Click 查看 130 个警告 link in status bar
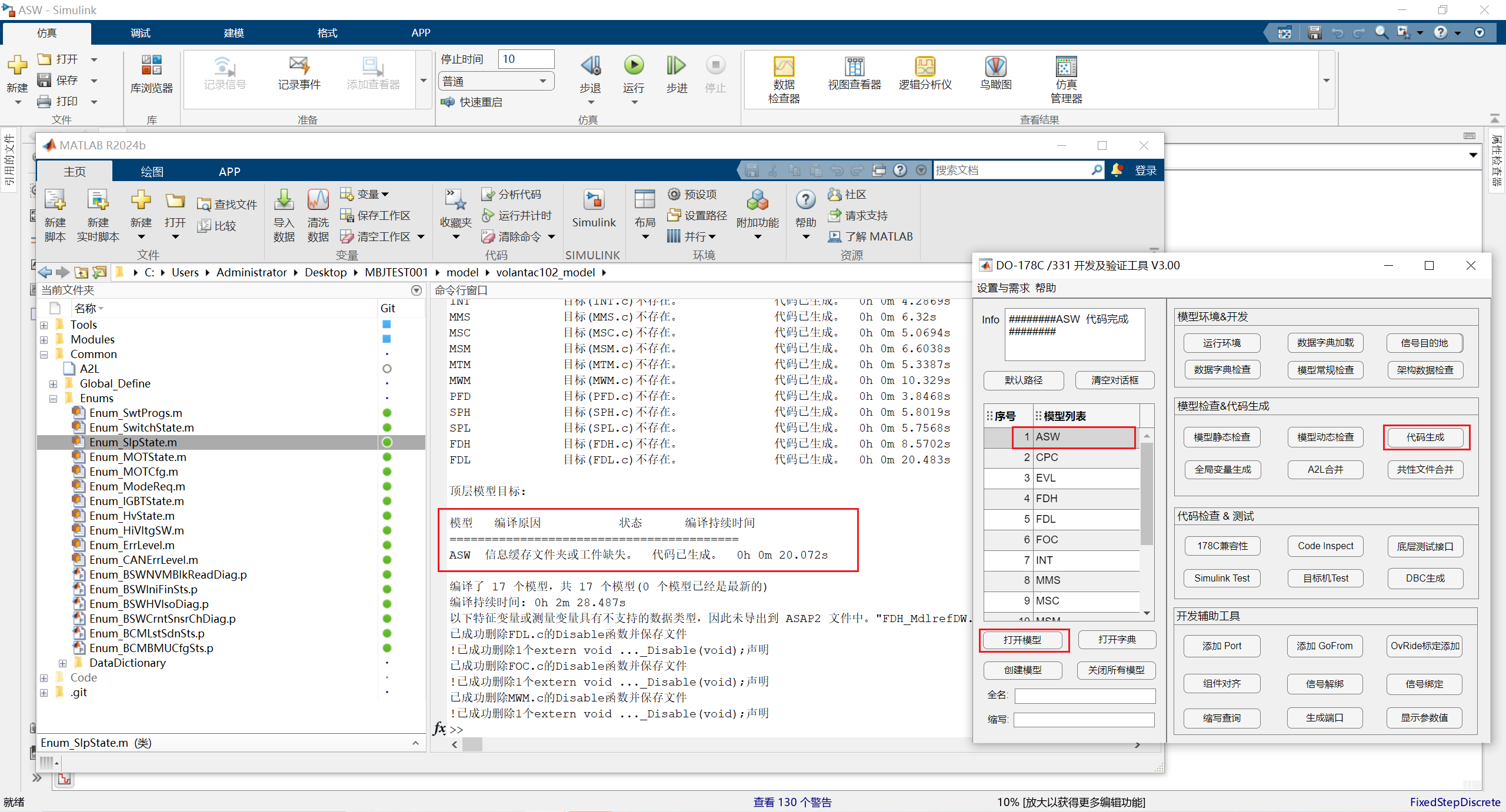This screenshot has width=1506, height=812. (x=792, y=802)
